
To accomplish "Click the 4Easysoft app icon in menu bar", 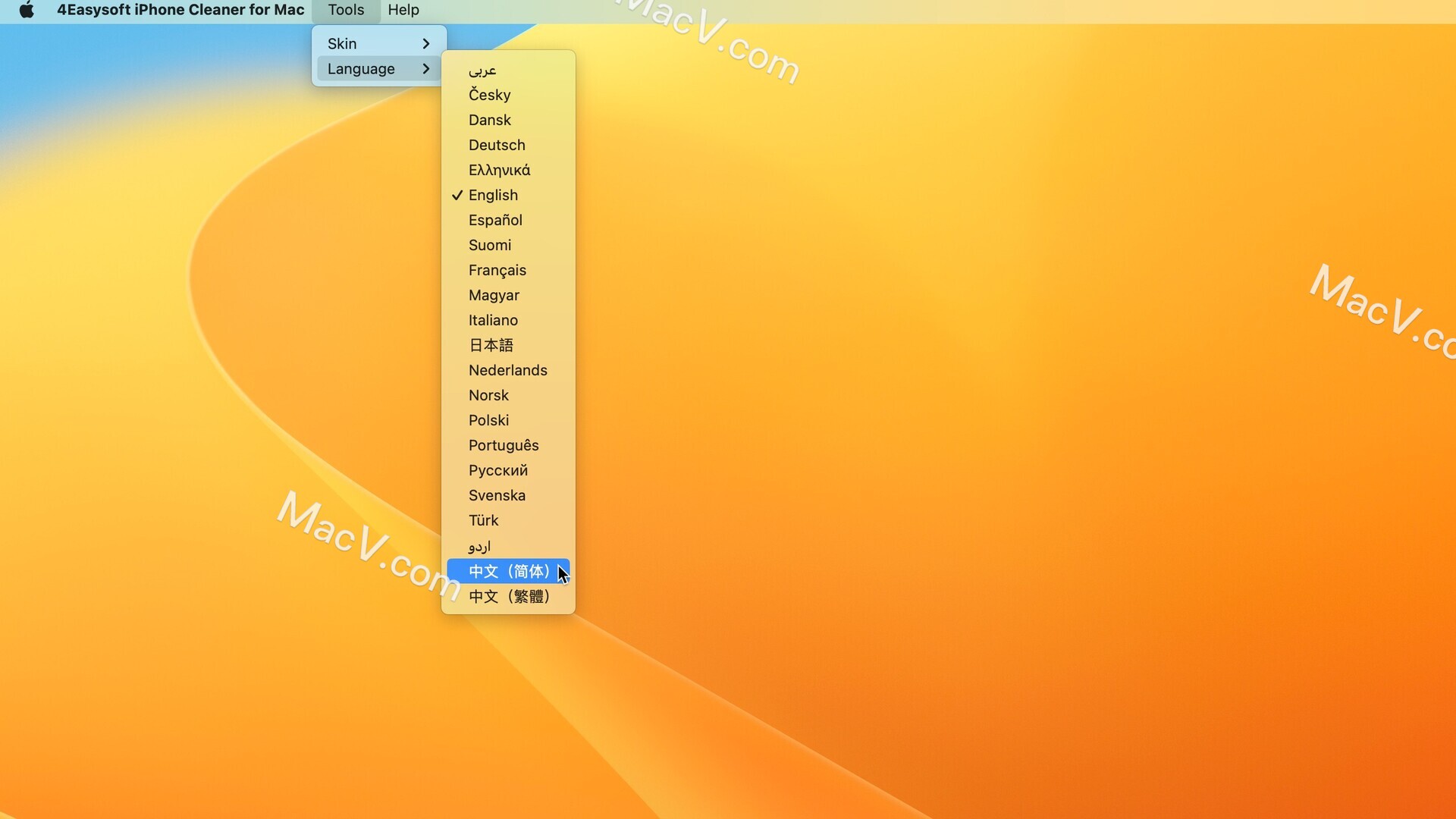I will coord(180,9).
